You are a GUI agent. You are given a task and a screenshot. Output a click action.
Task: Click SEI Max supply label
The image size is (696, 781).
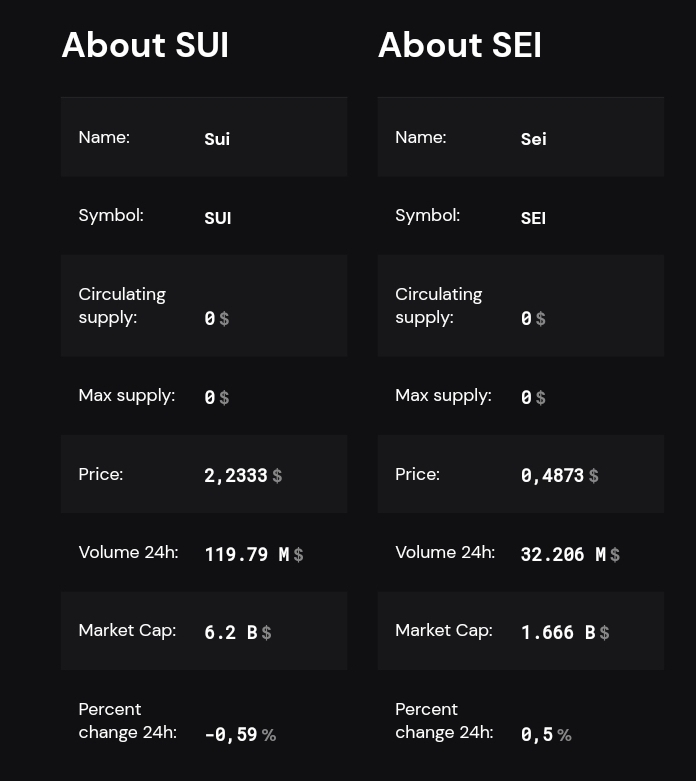443,395
